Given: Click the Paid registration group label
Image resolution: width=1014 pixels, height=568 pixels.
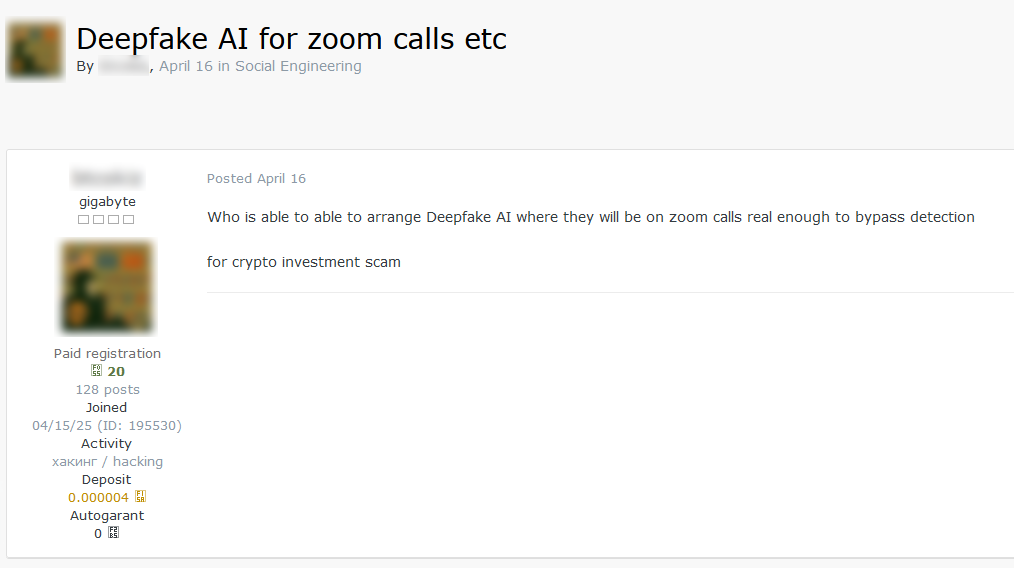Looking at the screenshot, I should [x=107, y=353].
